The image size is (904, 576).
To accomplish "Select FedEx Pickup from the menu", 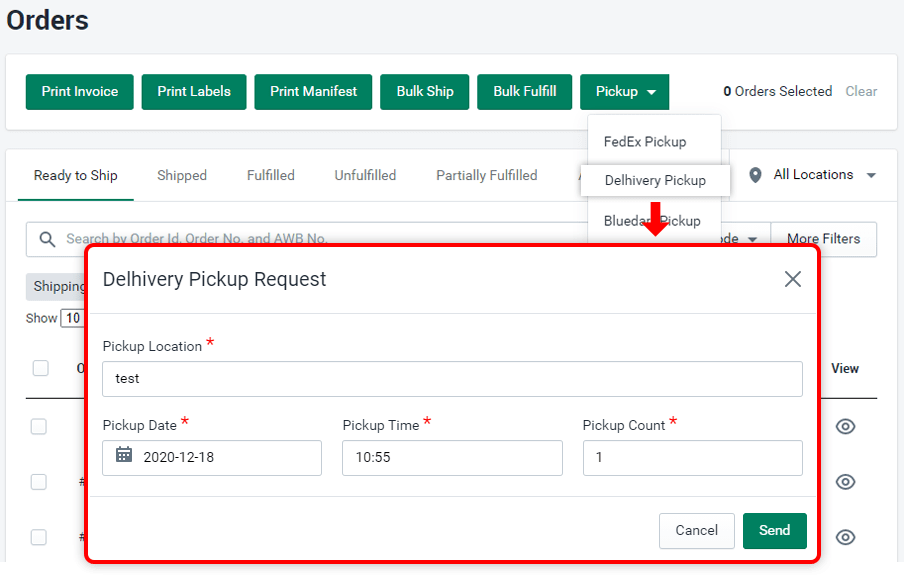I will (645, 142).
